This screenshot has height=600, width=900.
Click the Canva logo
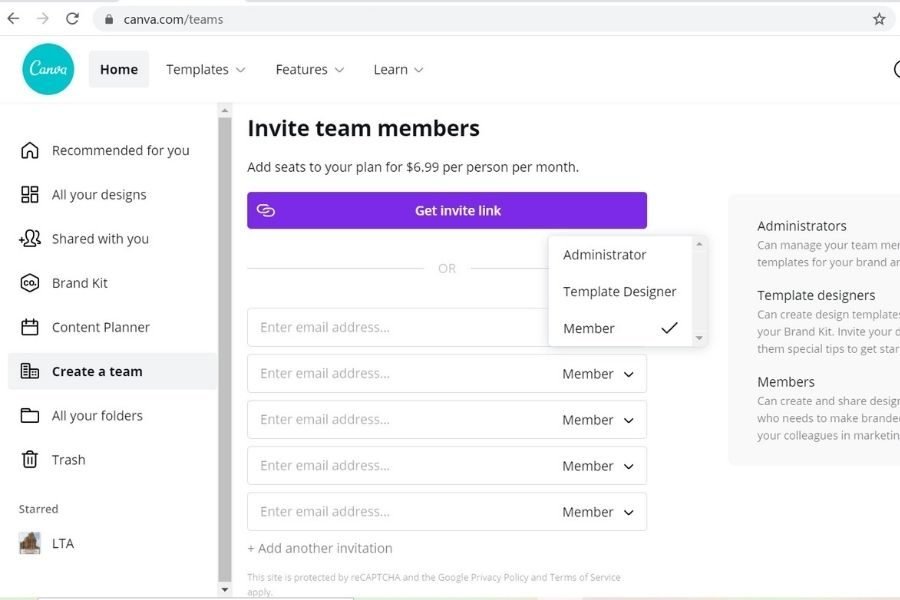click(x=48, y=69)
